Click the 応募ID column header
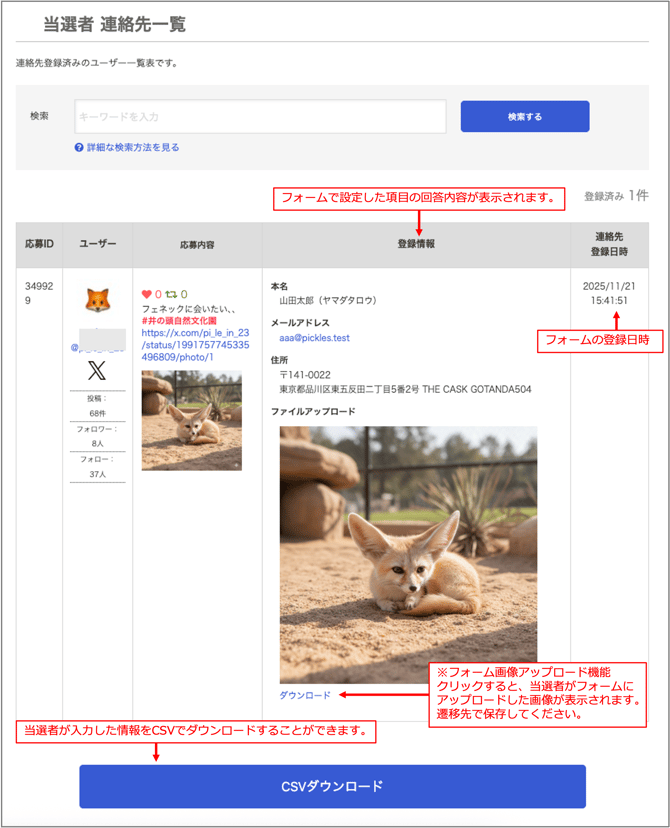Viewport: 670px width, 828px height. pyautogui.click(x=39, y=244)
